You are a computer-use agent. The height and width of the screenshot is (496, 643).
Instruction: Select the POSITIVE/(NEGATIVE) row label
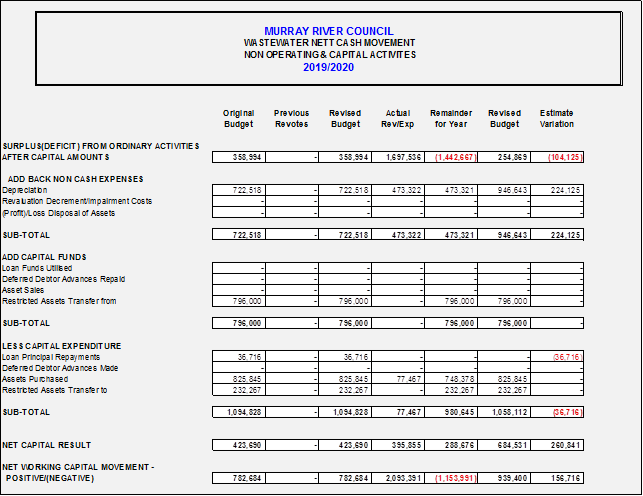[50, 478]
